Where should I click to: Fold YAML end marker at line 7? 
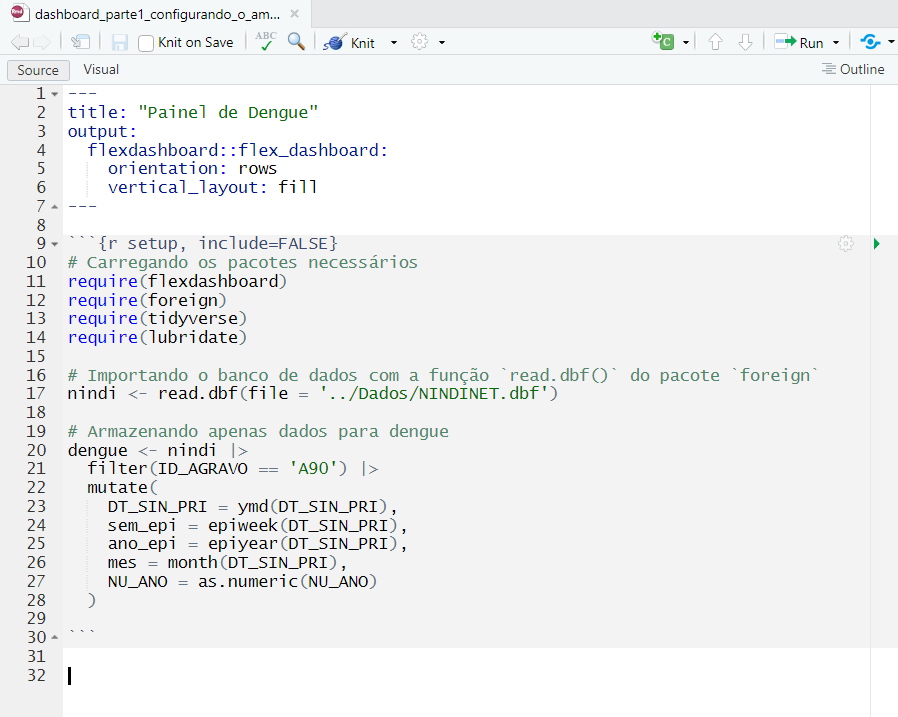tap(54, 207)
